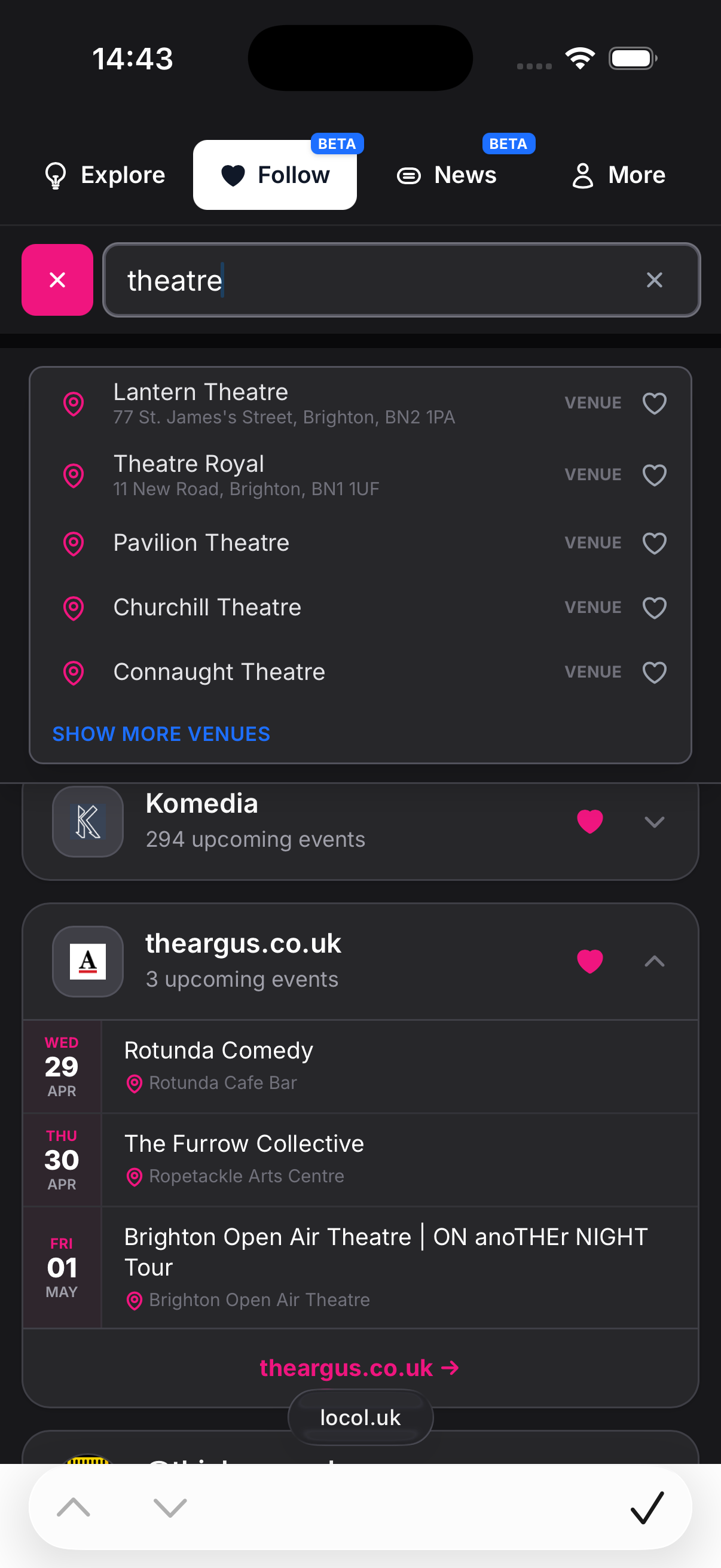Follow Theatre Royal with the heart
This screenshot has height=1568, width=721.
click(x=654, y=475)
